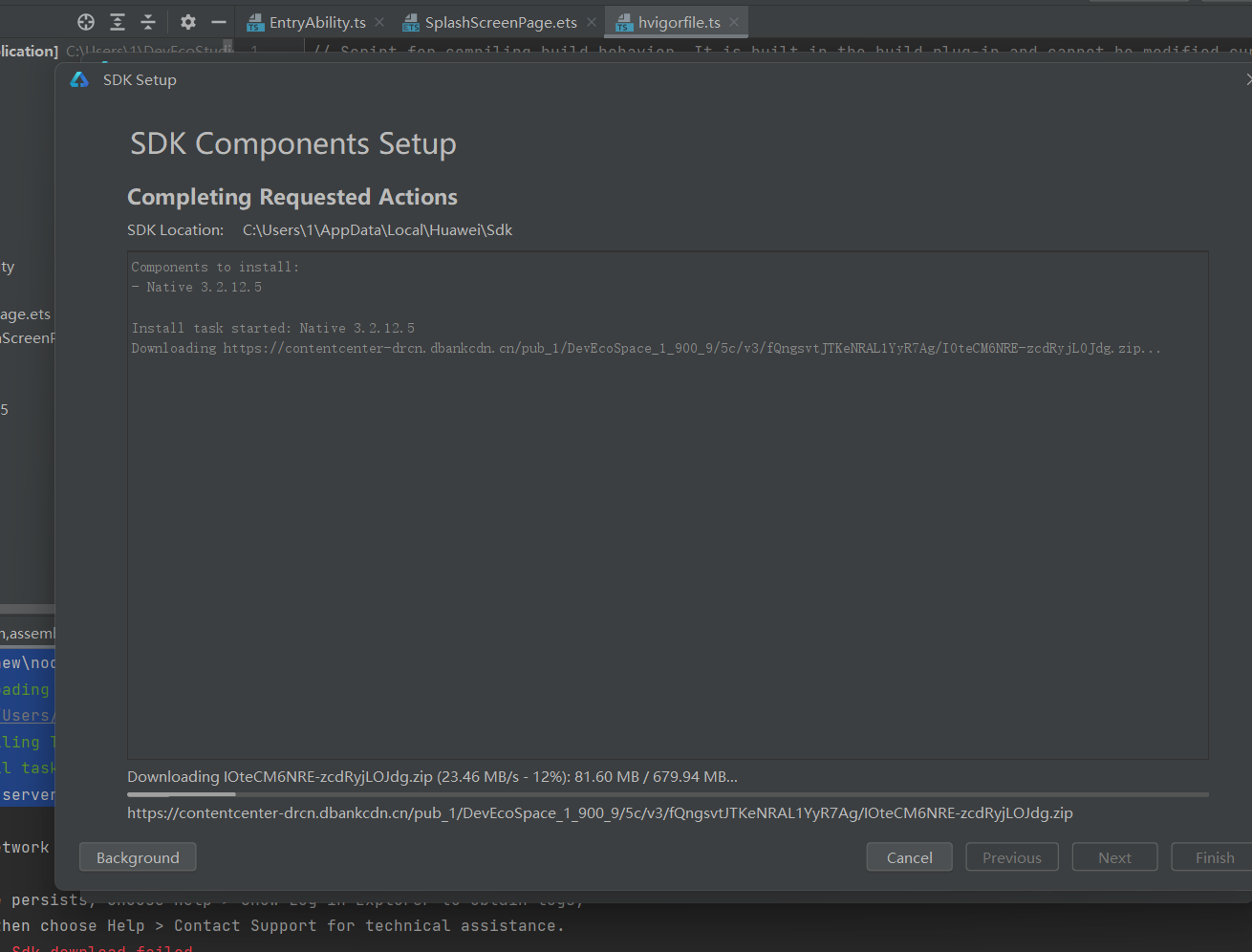Click the 'Downloading https://contentcenter-drcn...' log line
The width and height of the screenshot is (1252, 952).
646,348
